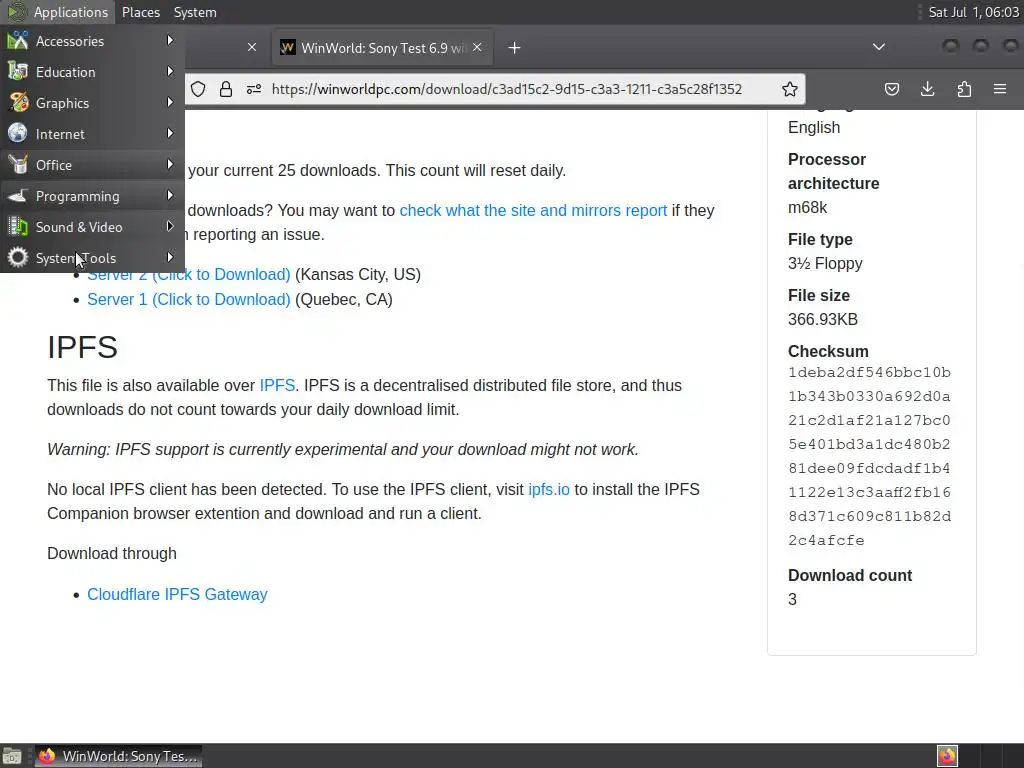Close the WinWorld Sony Test tab
Viewport: 1024px width, 768px height.
pos(477,47)
